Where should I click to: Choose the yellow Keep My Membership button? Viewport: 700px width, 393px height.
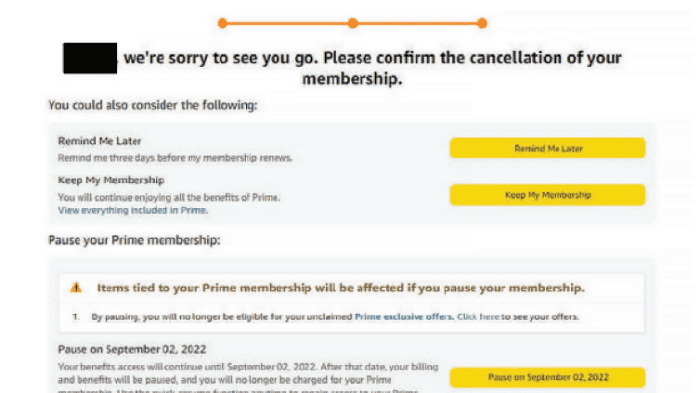click(547, 195)
